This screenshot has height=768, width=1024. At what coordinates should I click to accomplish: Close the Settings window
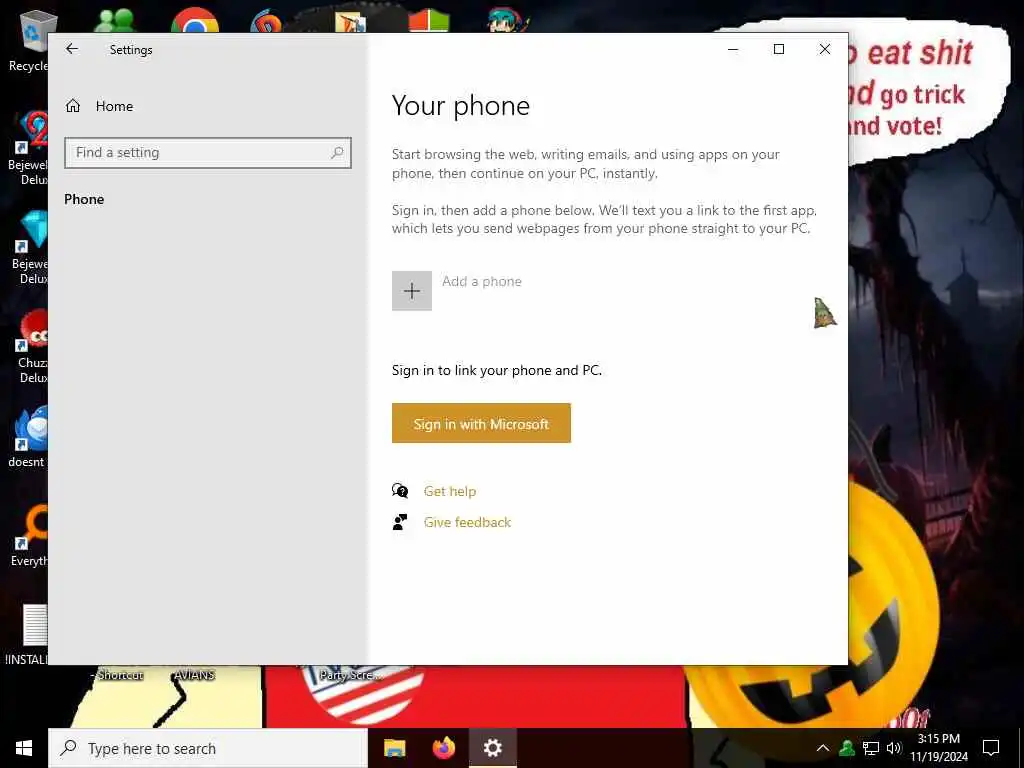coord(825,49)
